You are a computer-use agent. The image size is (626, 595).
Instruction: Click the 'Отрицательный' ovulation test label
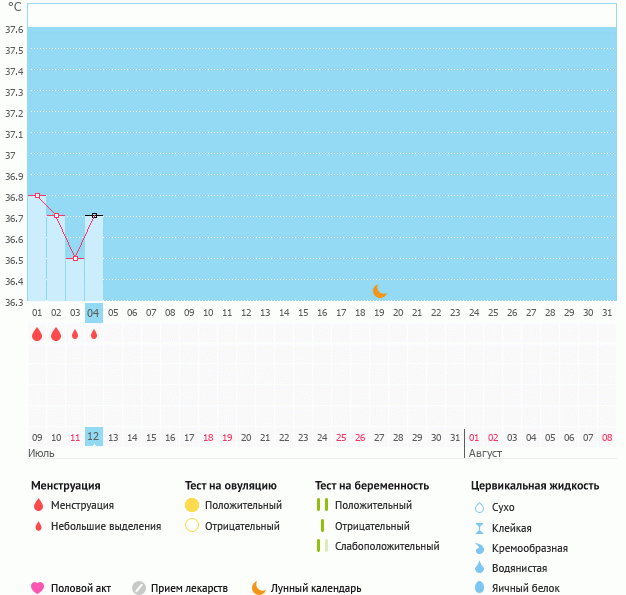(242, 526)
